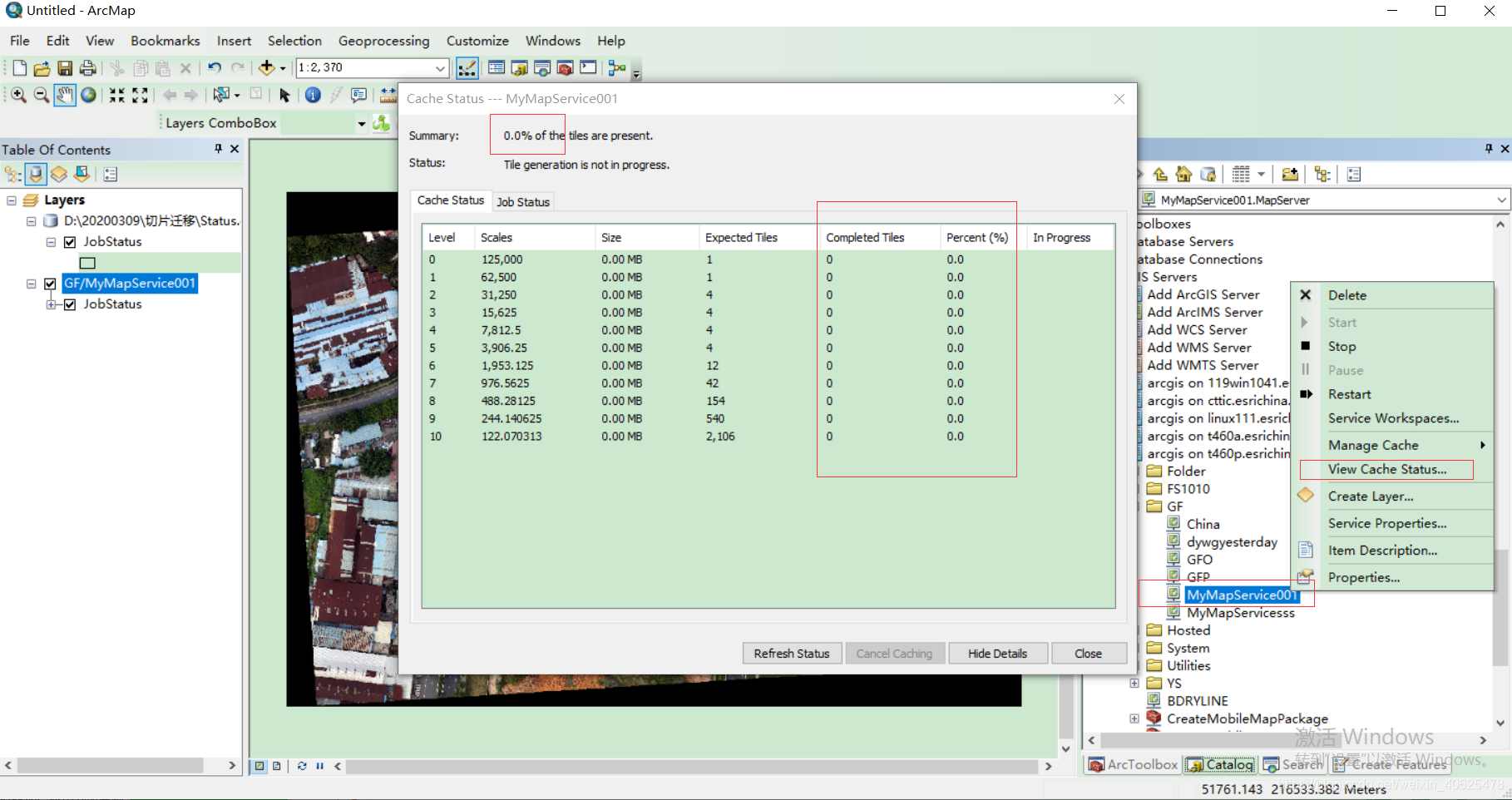Click the HTML Popup tool icon
The height and width of the screenshot is (800, 1512).
pos(359,96)
